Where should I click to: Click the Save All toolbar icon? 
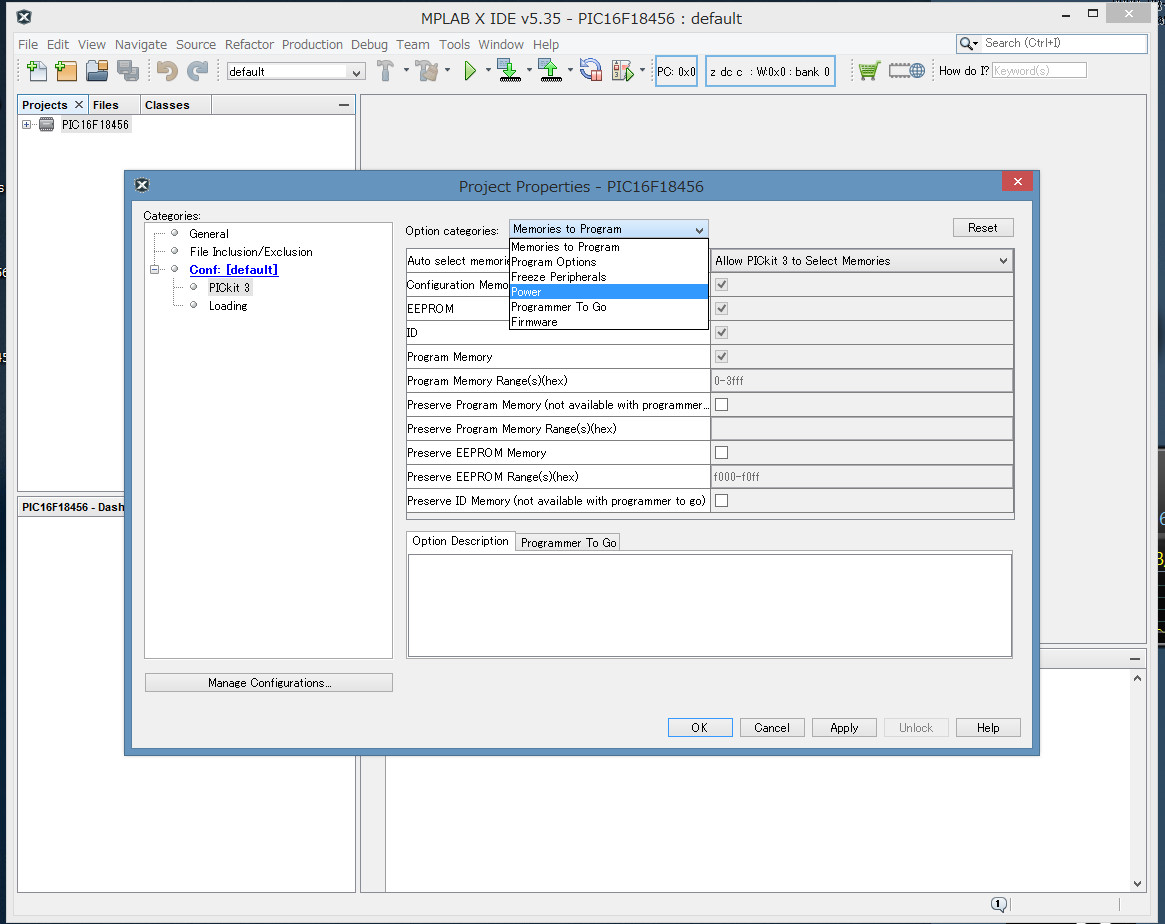pos(128,71)
